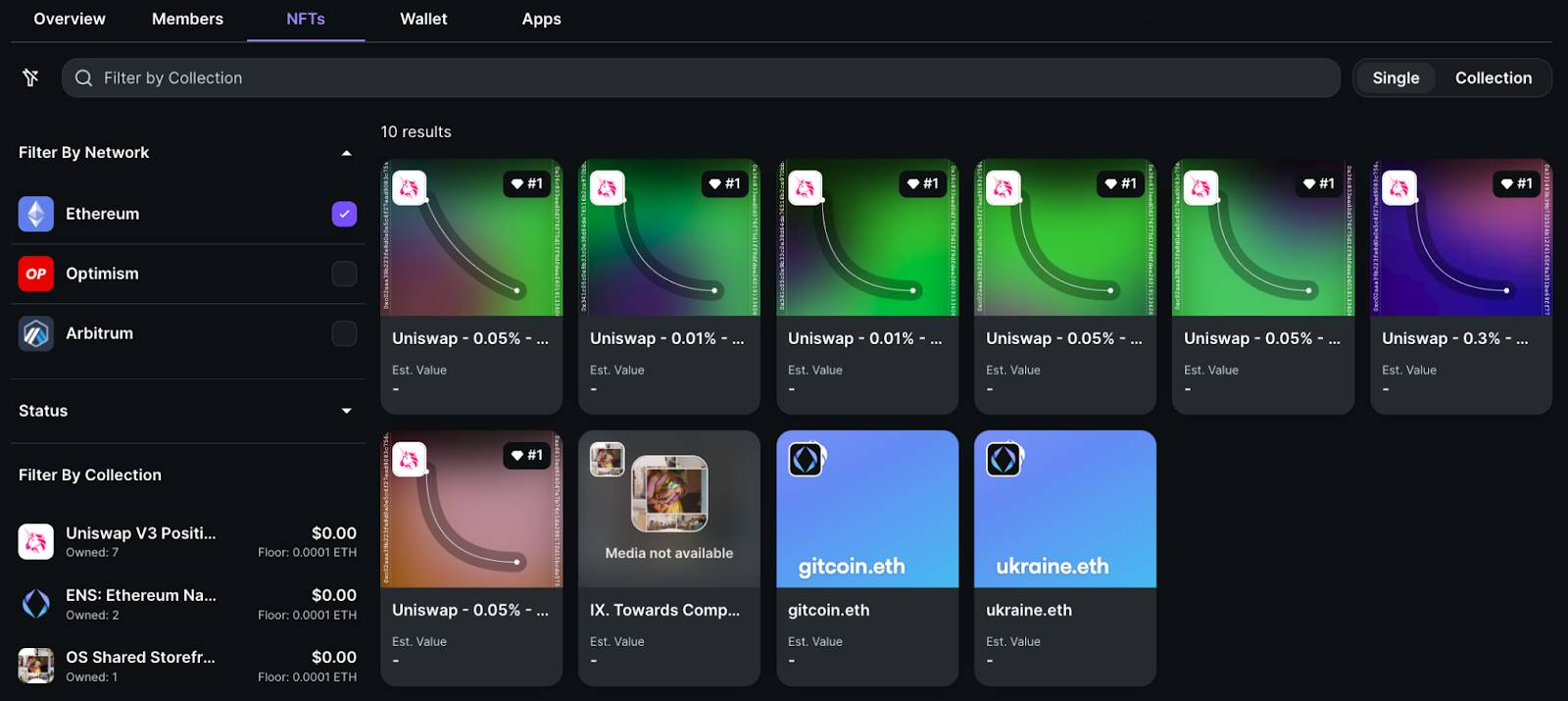This screenshot has height=701, width=1568.
Task: Click the Uniswap logo on the 0.3% card
Action: point(1399,187)
